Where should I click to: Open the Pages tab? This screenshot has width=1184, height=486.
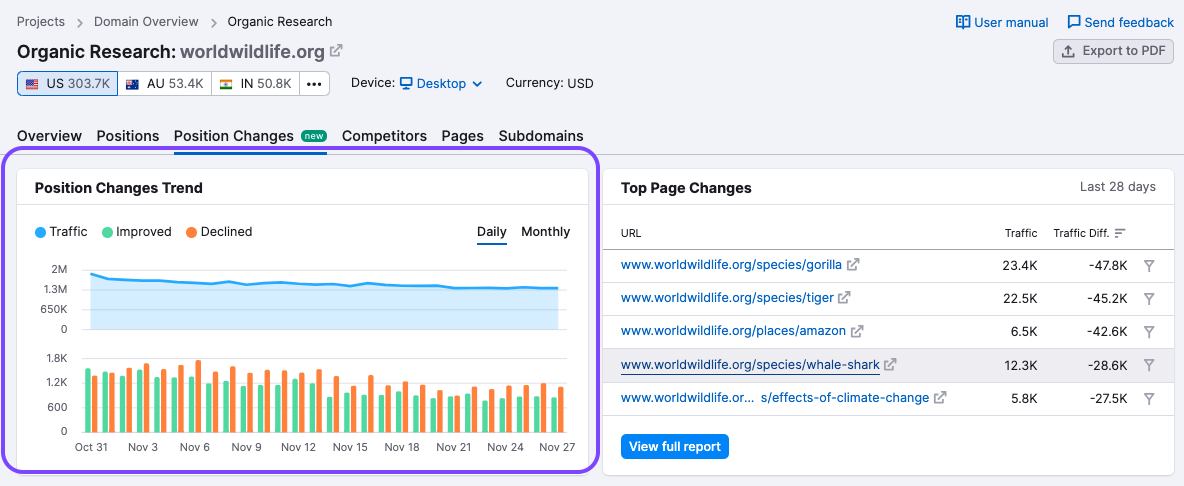[462, 136]
